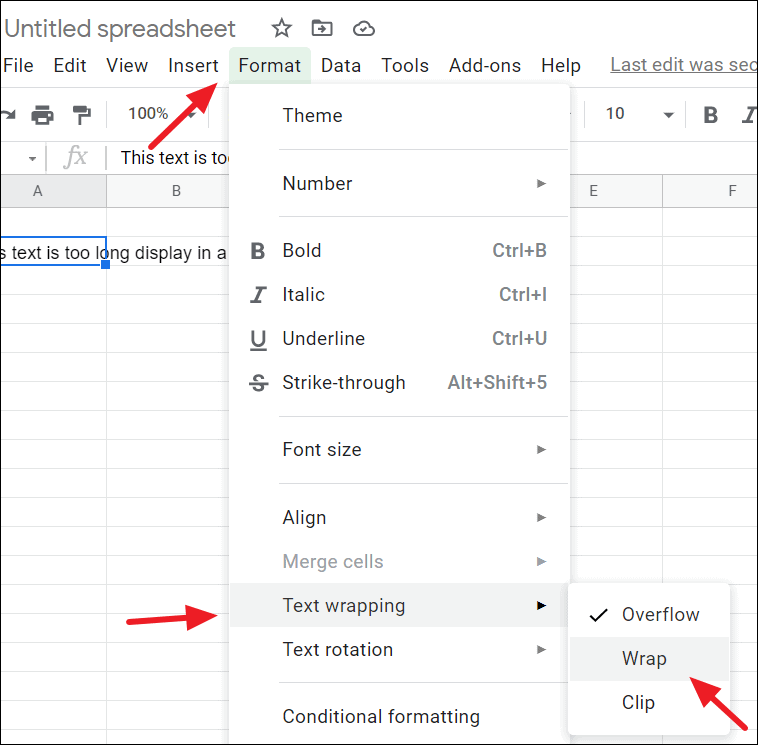The width and height of the screenshot is (758, 745).
Task: Select Theme from the Format menu
Action: (399, 116)
